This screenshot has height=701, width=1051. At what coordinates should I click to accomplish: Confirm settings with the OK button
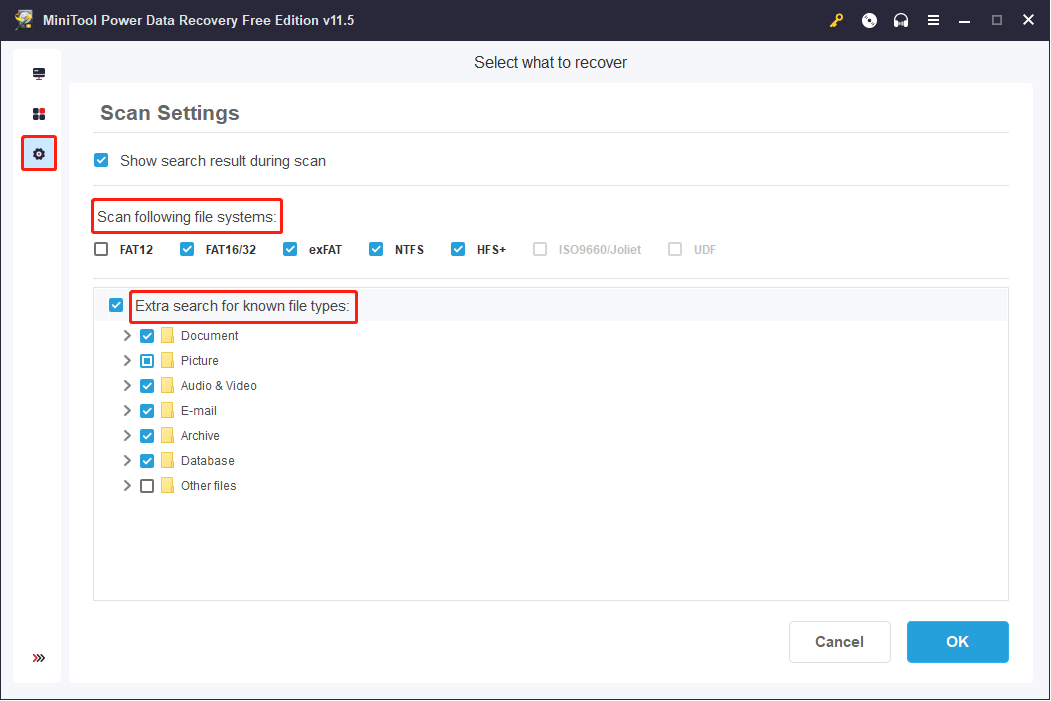[957, 641]
